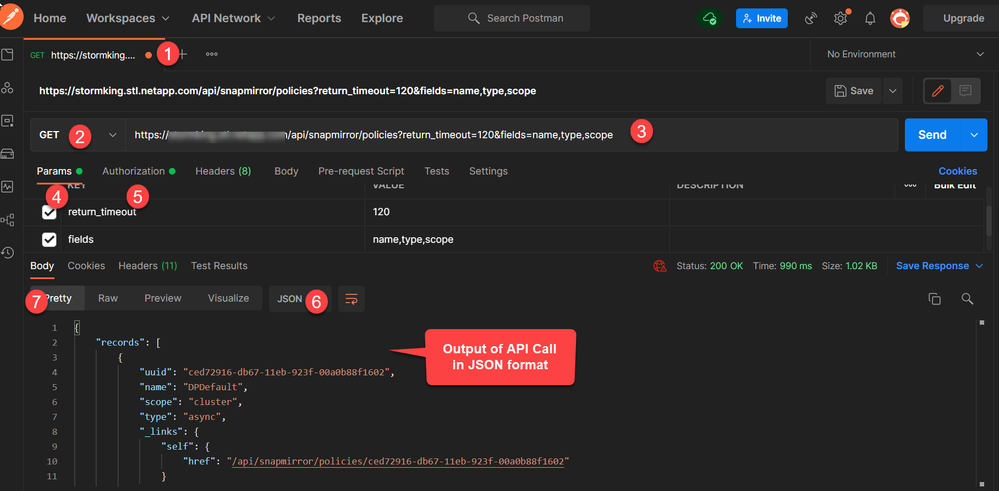
Task: Open the comments icon next to pencil
Action: (965, 90)
